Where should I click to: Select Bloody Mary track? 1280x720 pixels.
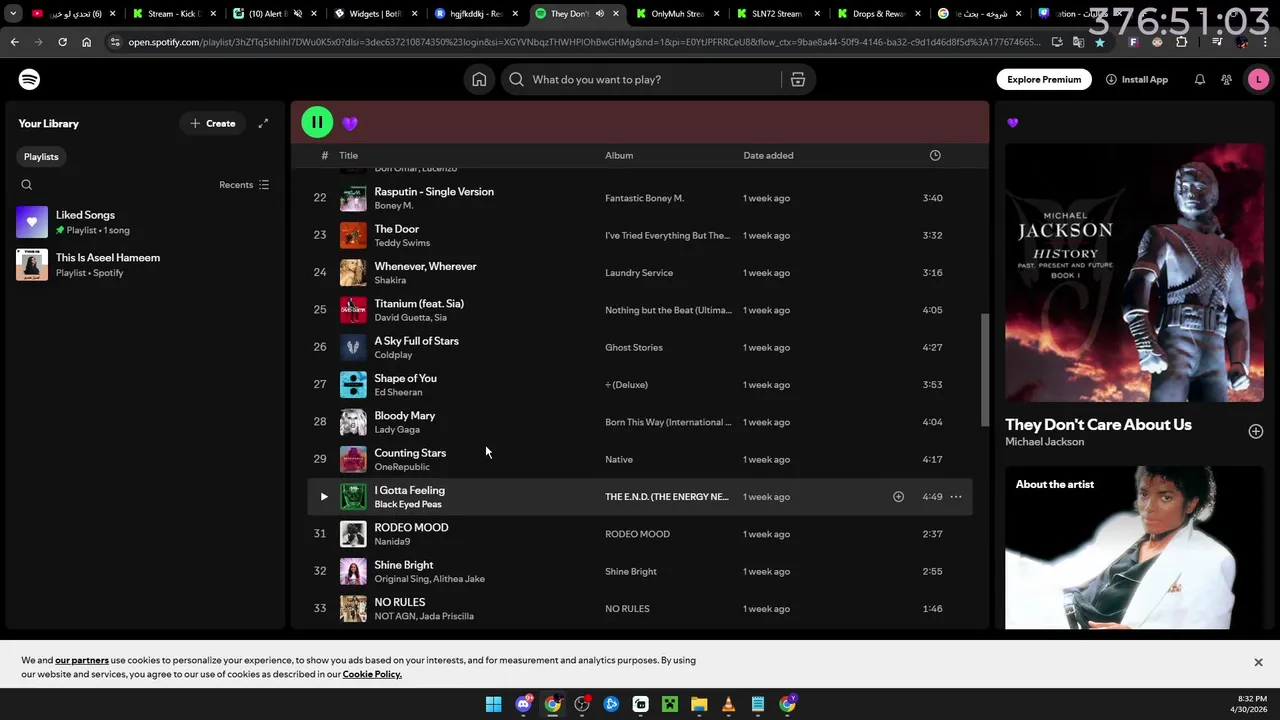[x=639, y=422]
